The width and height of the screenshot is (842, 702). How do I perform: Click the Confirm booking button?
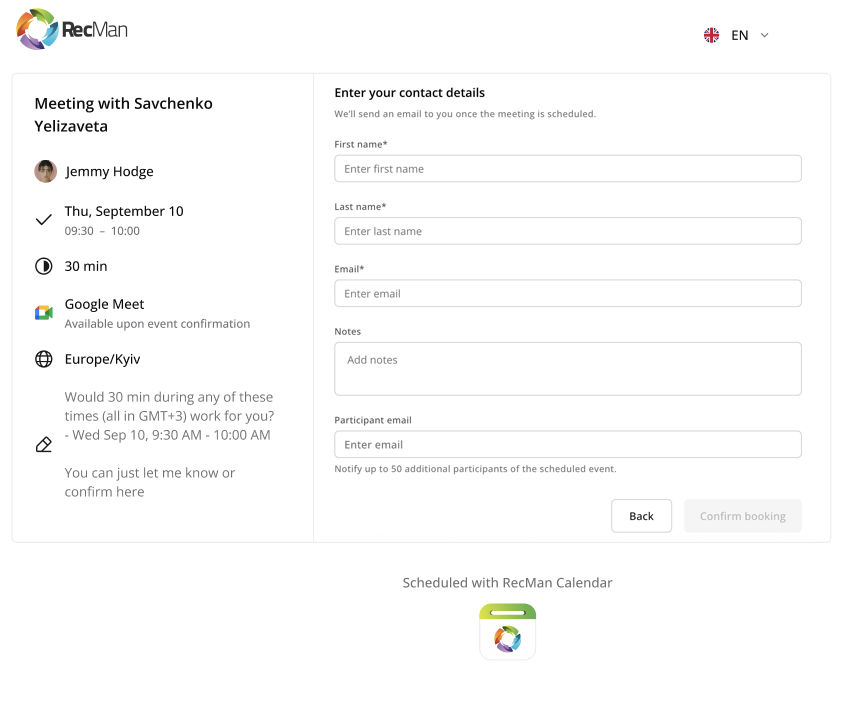coord(742,516)
